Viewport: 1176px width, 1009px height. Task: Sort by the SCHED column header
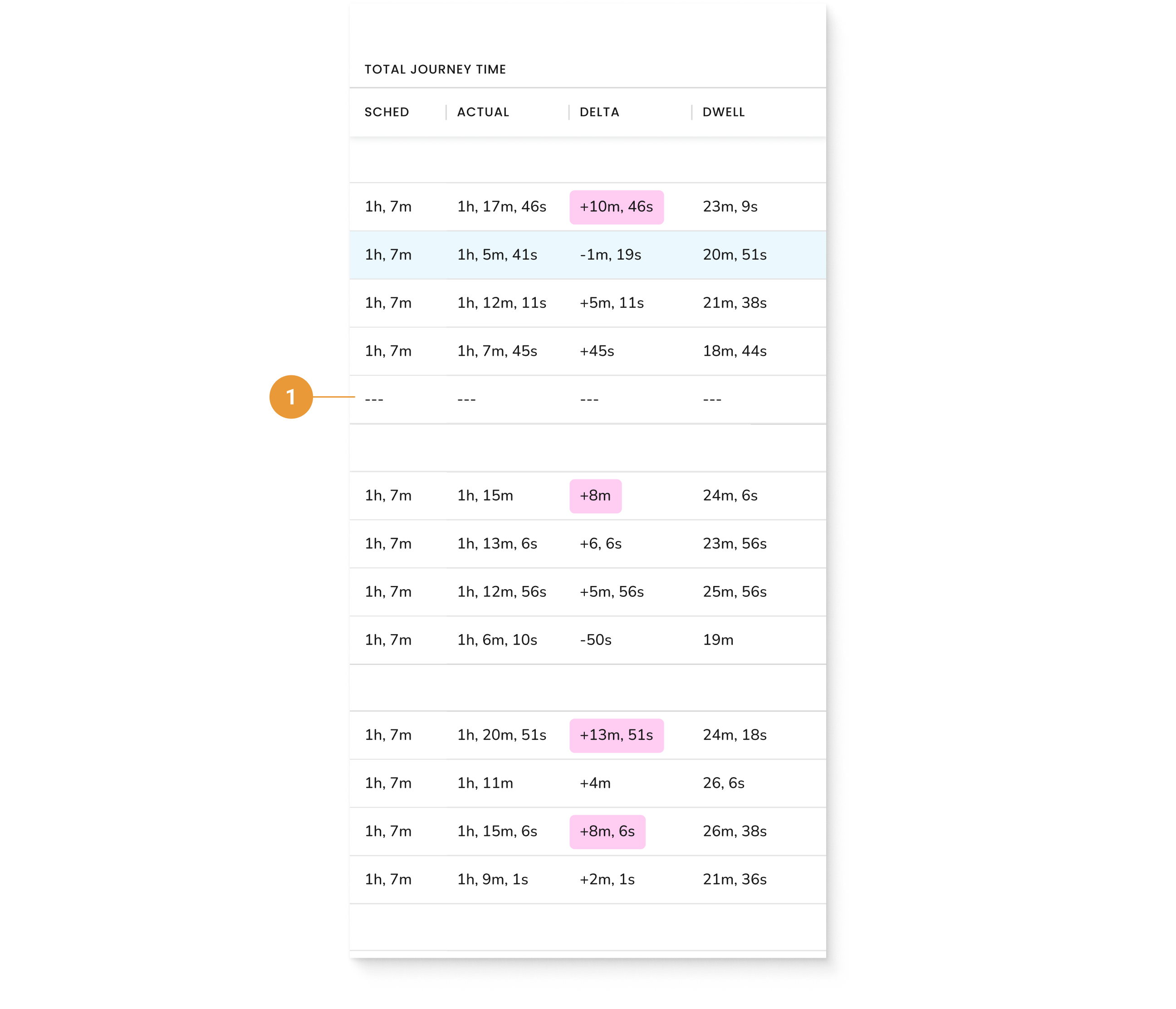point(387,113)
